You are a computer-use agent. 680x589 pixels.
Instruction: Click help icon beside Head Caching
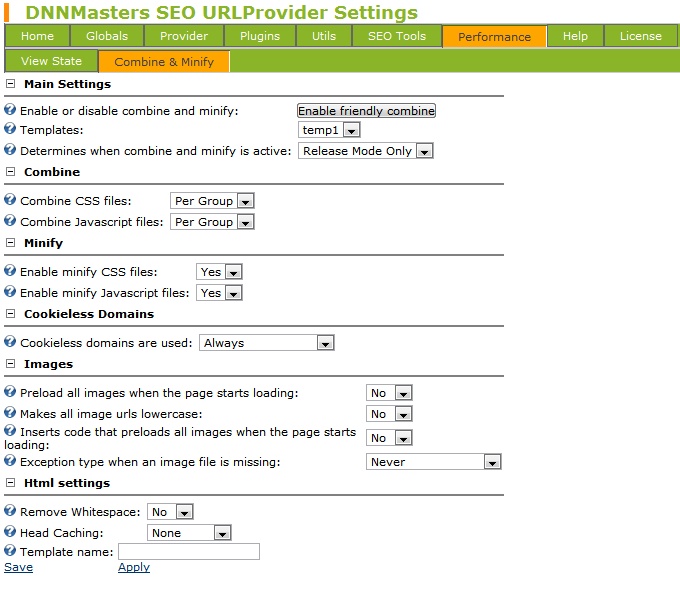pos(10,531)
